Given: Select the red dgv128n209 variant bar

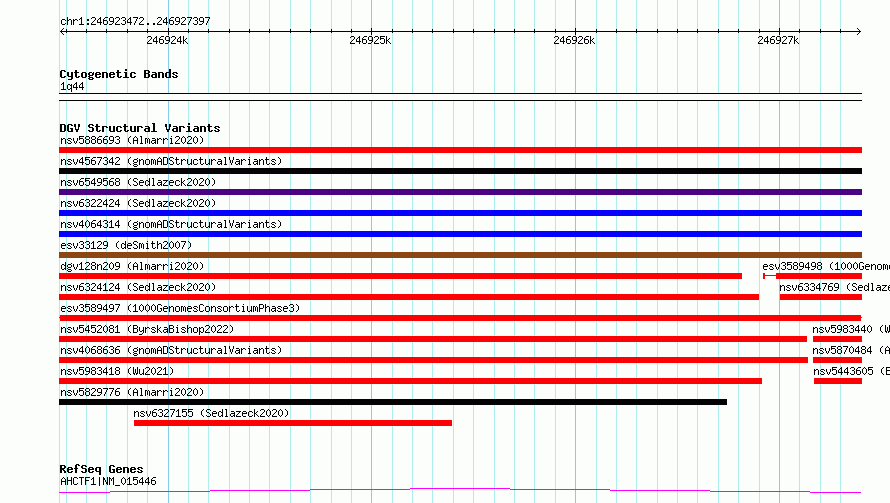Looking at the screenshot, I should coord(400,276).
